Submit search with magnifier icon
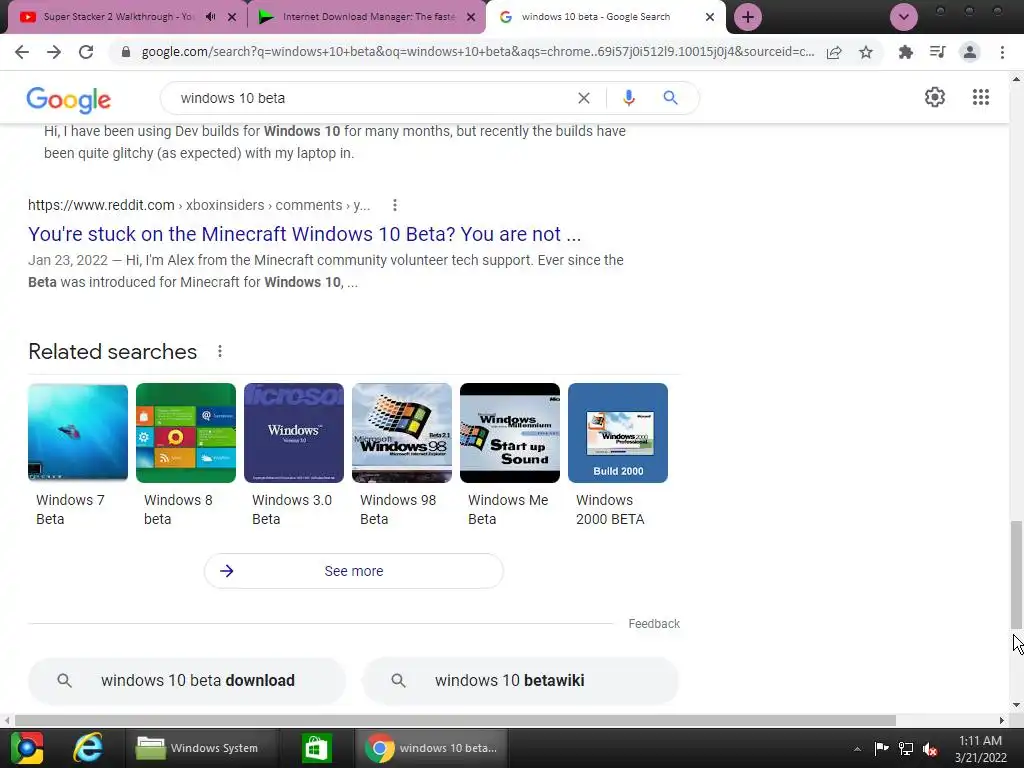 670,98
